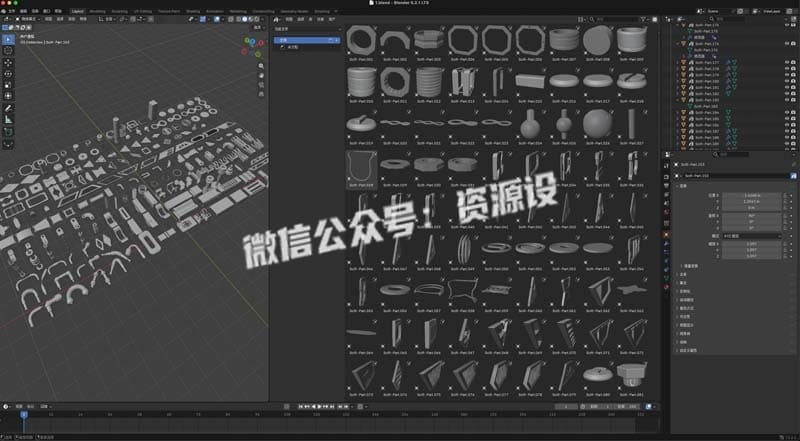This screenshot has height=441, width=800.
Task: Toggle viewport gizmos button
Action: click(203, 19)
